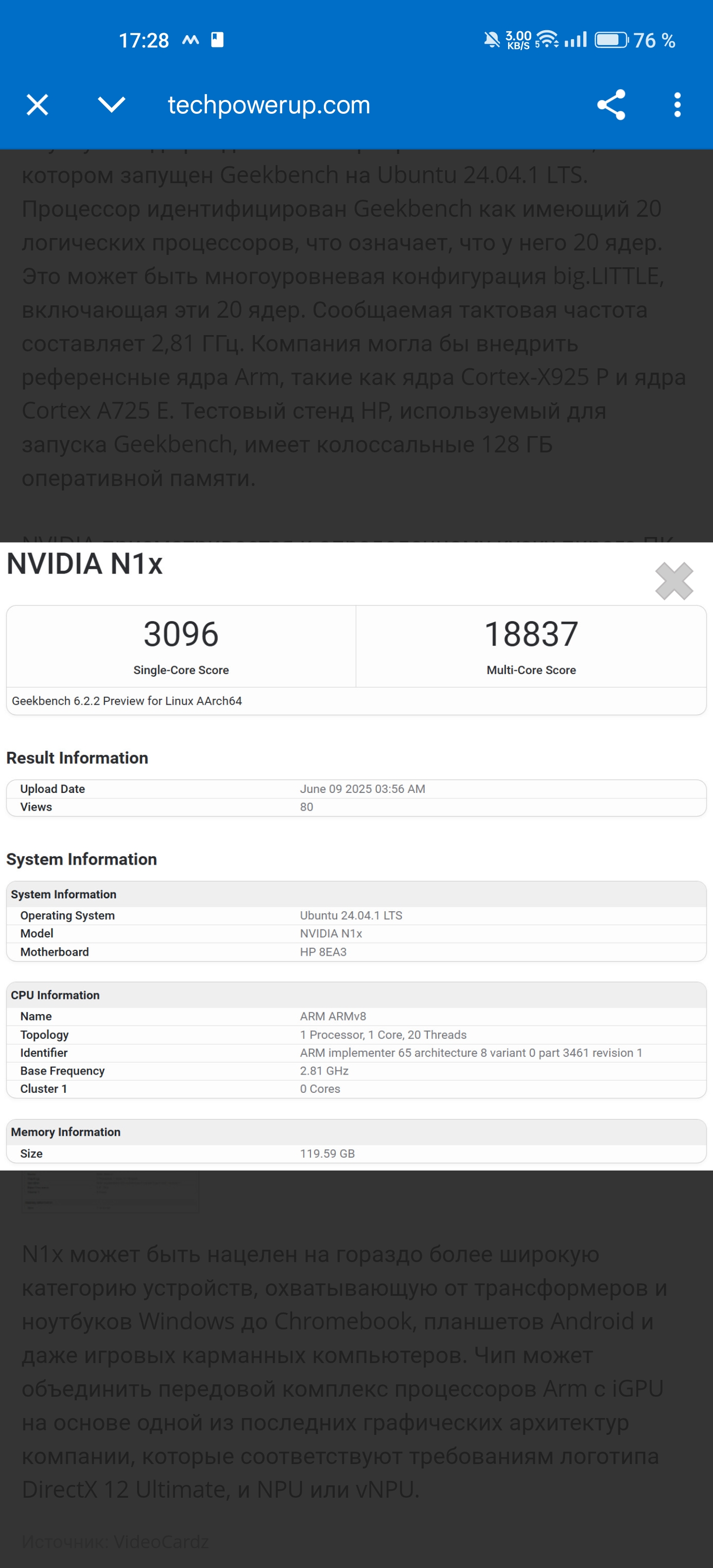Tap the single-core score 3096
The width and height of the screenshot is (713, 1568).
point(181,634)
